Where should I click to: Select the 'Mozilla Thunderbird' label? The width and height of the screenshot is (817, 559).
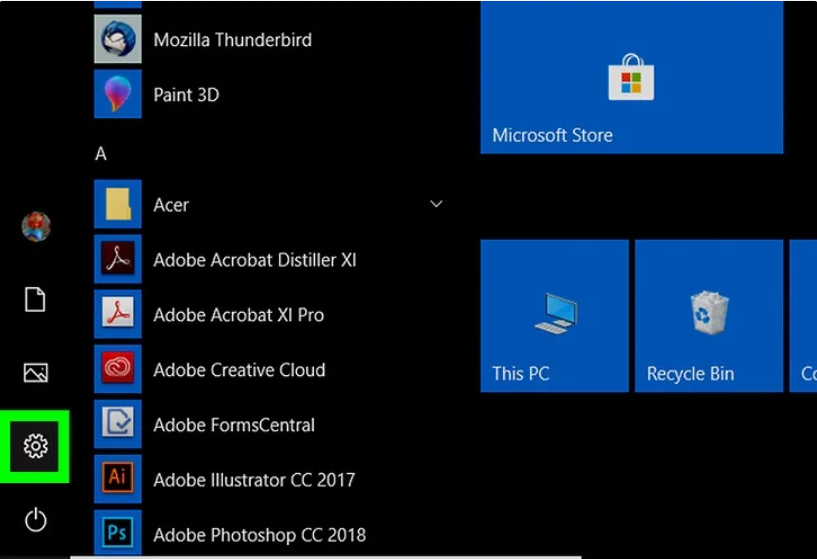pyautogui.click(x=232, y=40)
